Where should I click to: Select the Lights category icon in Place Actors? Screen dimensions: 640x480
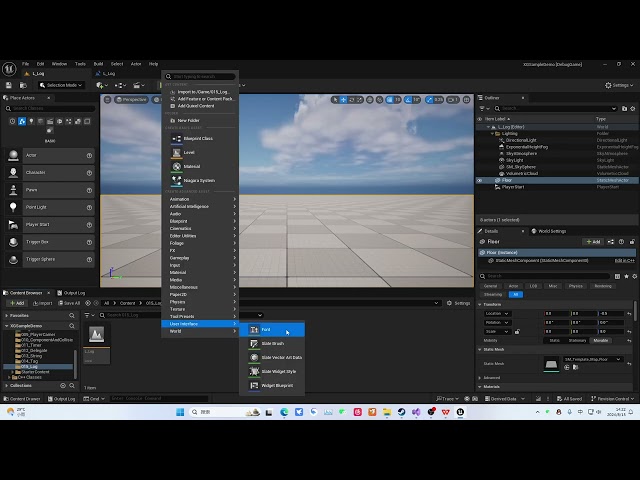[31, 121]
